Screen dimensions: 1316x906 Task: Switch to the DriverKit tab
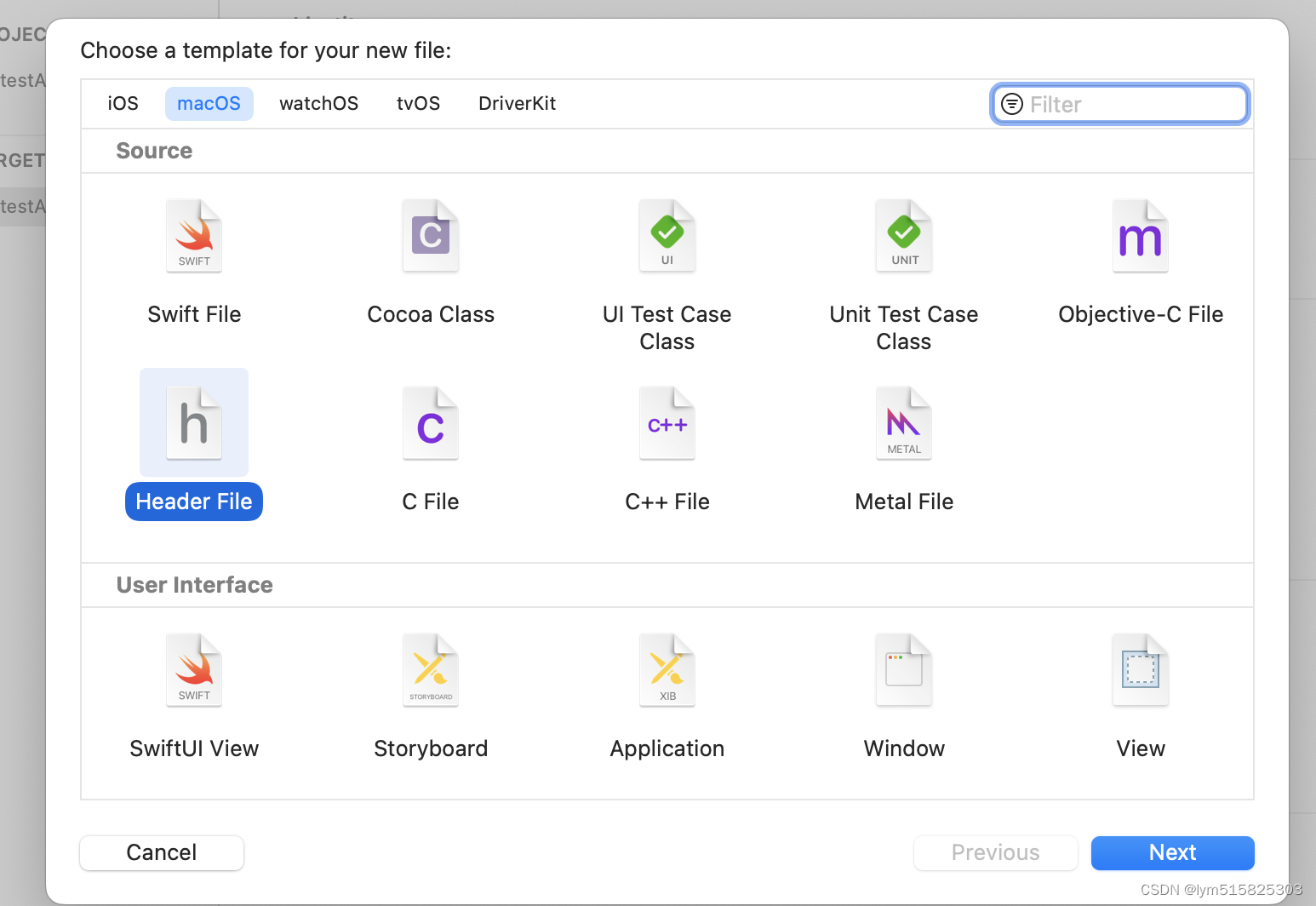click(x=517, y=103)
